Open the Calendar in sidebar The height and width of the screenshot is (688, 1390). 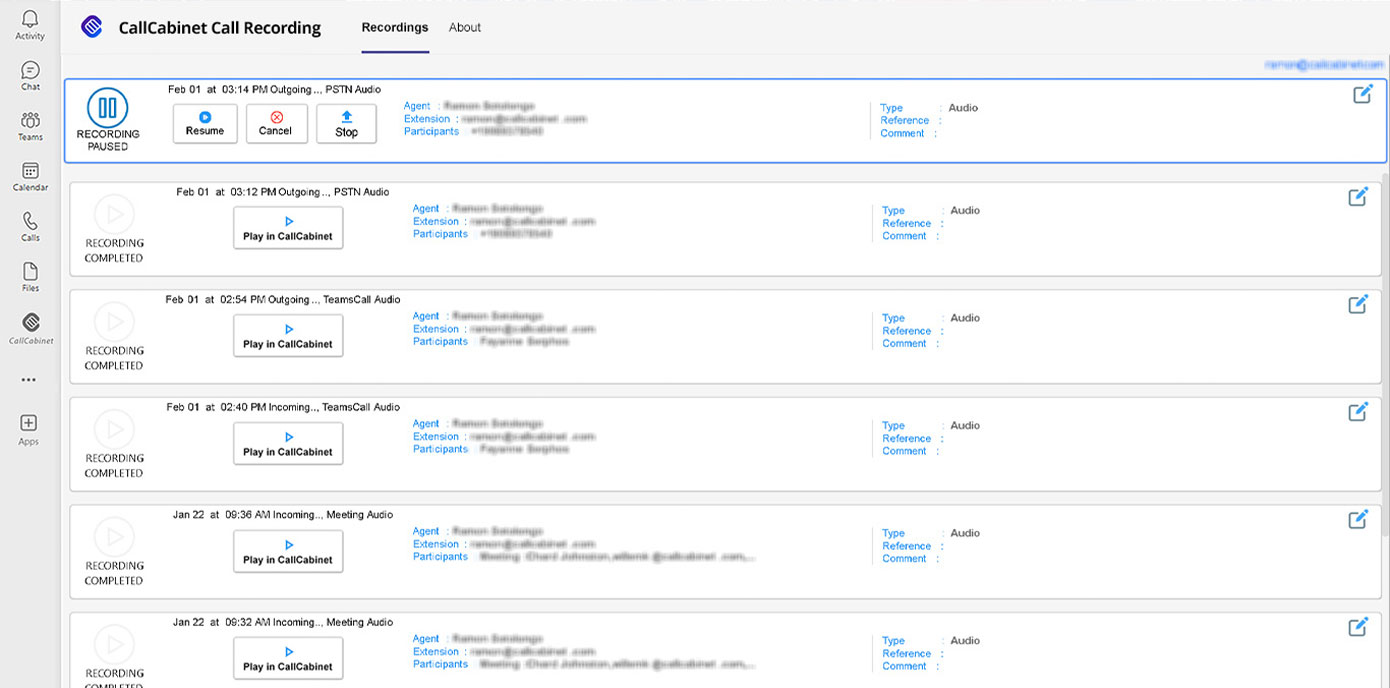click(30, 177)
